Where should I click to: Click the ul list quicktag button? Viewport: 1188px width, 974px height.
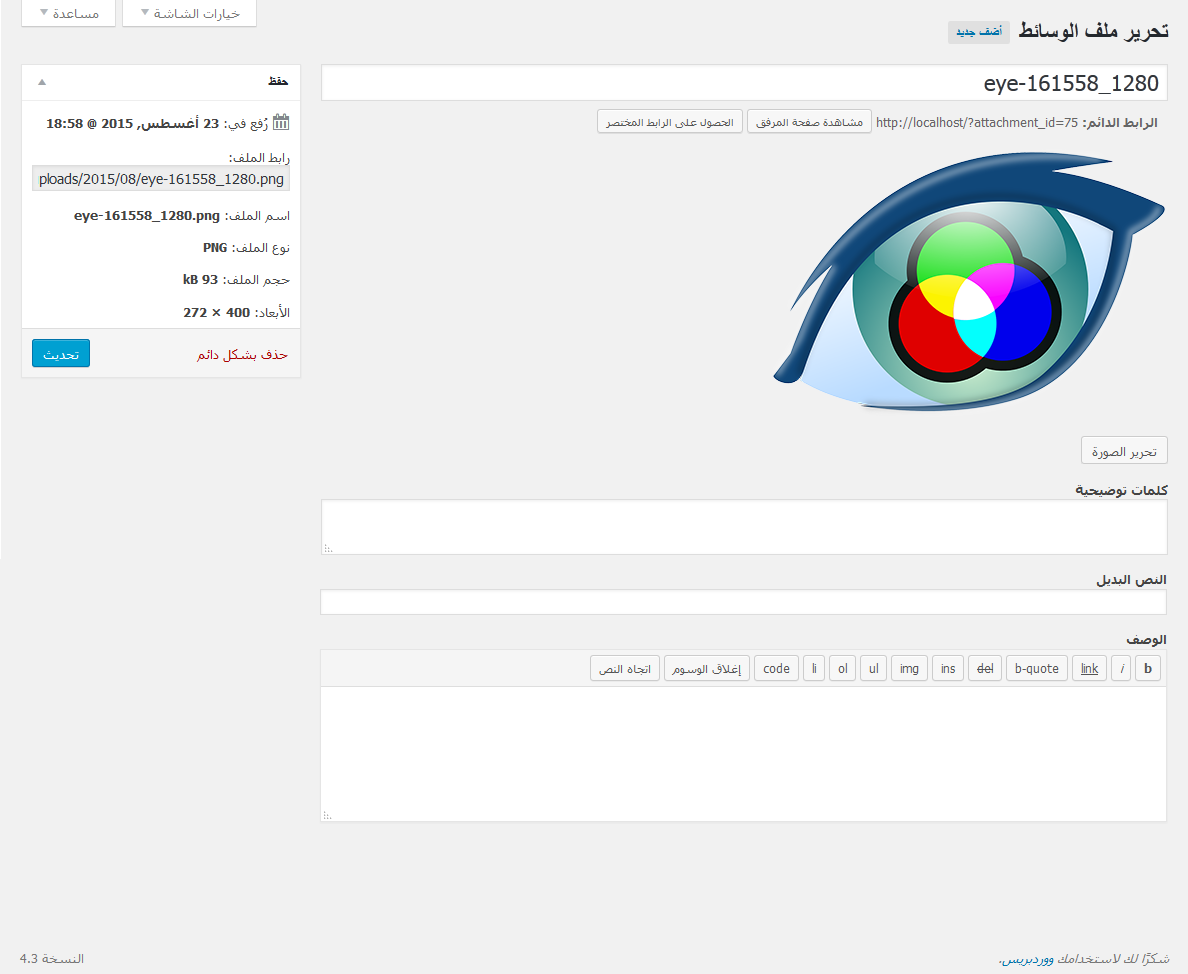(x=873, y=669)
